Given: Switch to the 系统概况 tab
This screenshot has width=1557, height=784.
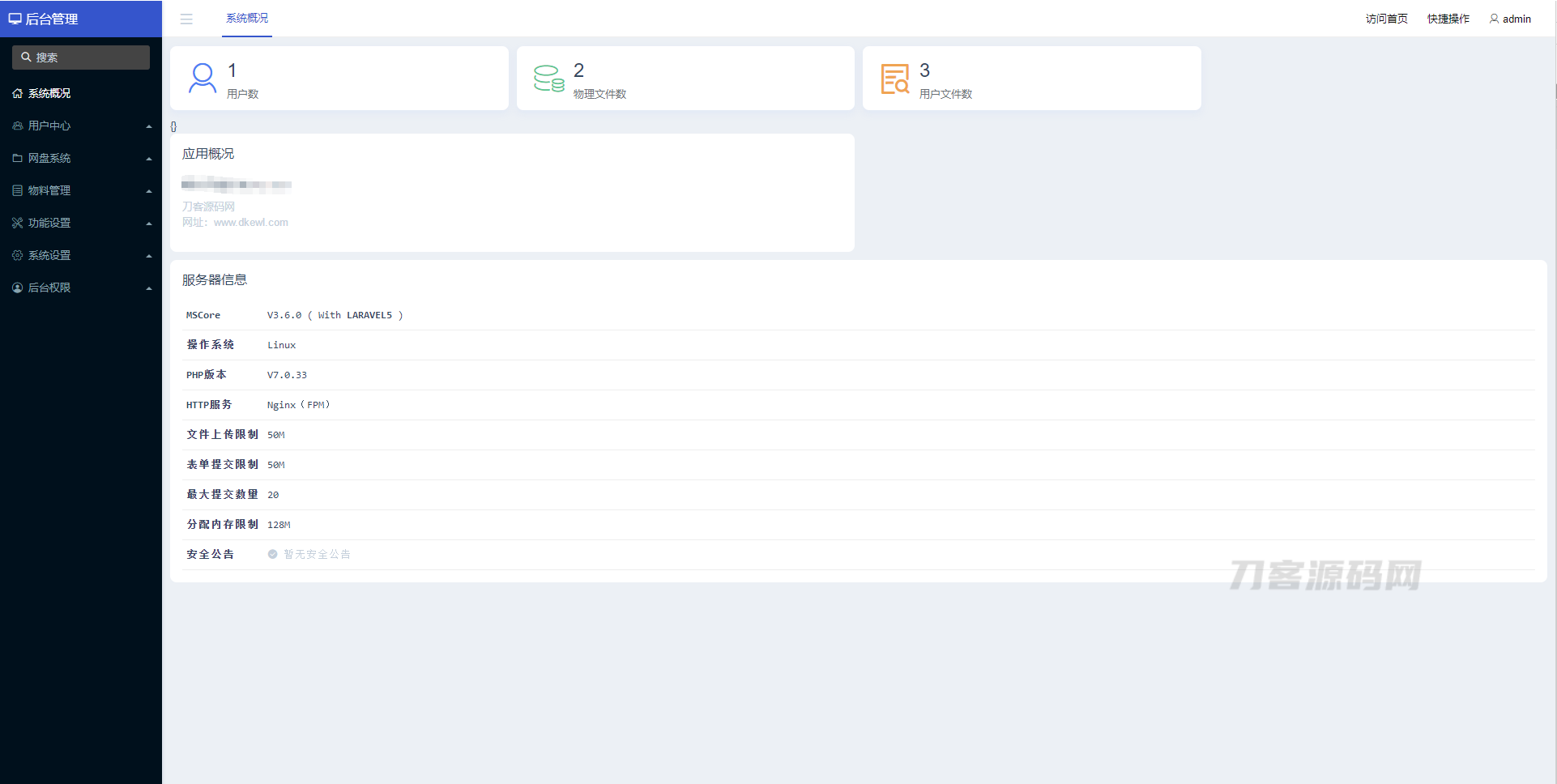Looking at the screenshot, I should pyautogui.click(x=247, y=19).
